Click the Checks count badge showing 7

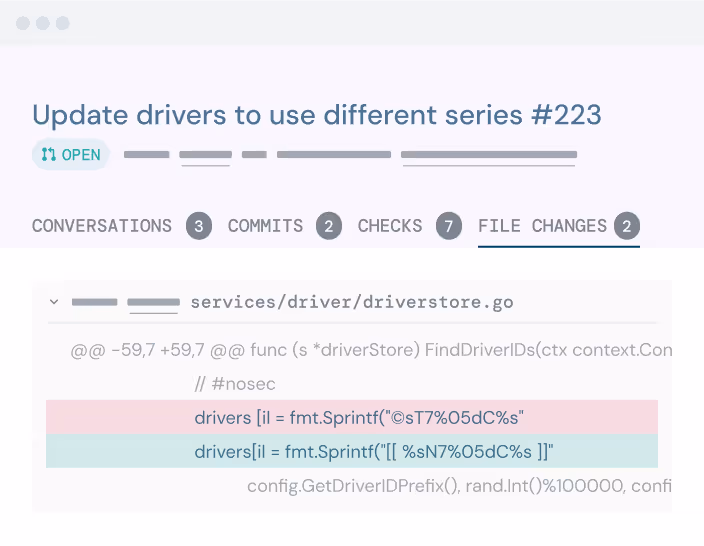click(x=449, y=227)
